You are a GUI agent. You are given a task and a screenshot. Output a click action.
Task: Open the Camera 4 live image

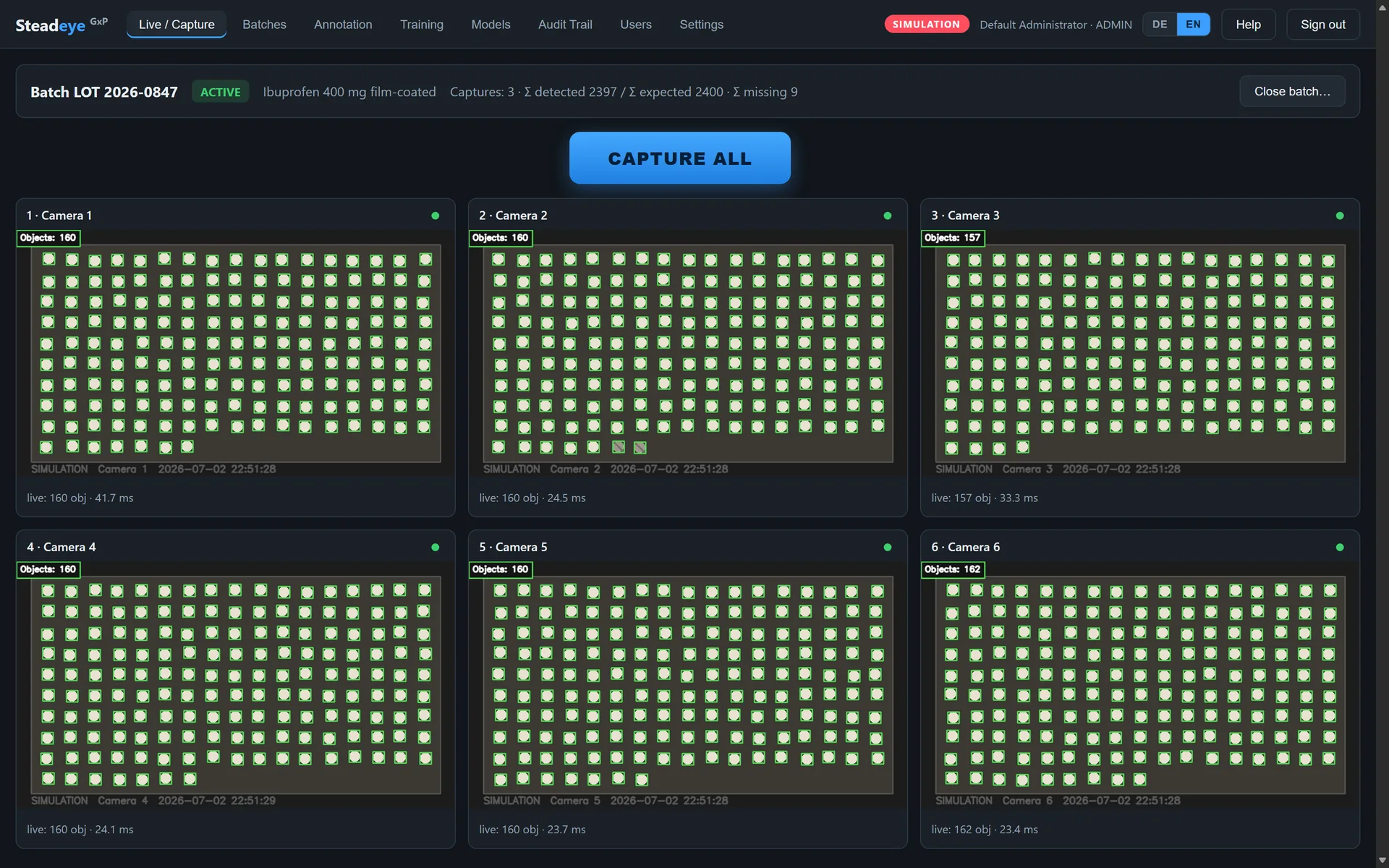tap(236, 685)
